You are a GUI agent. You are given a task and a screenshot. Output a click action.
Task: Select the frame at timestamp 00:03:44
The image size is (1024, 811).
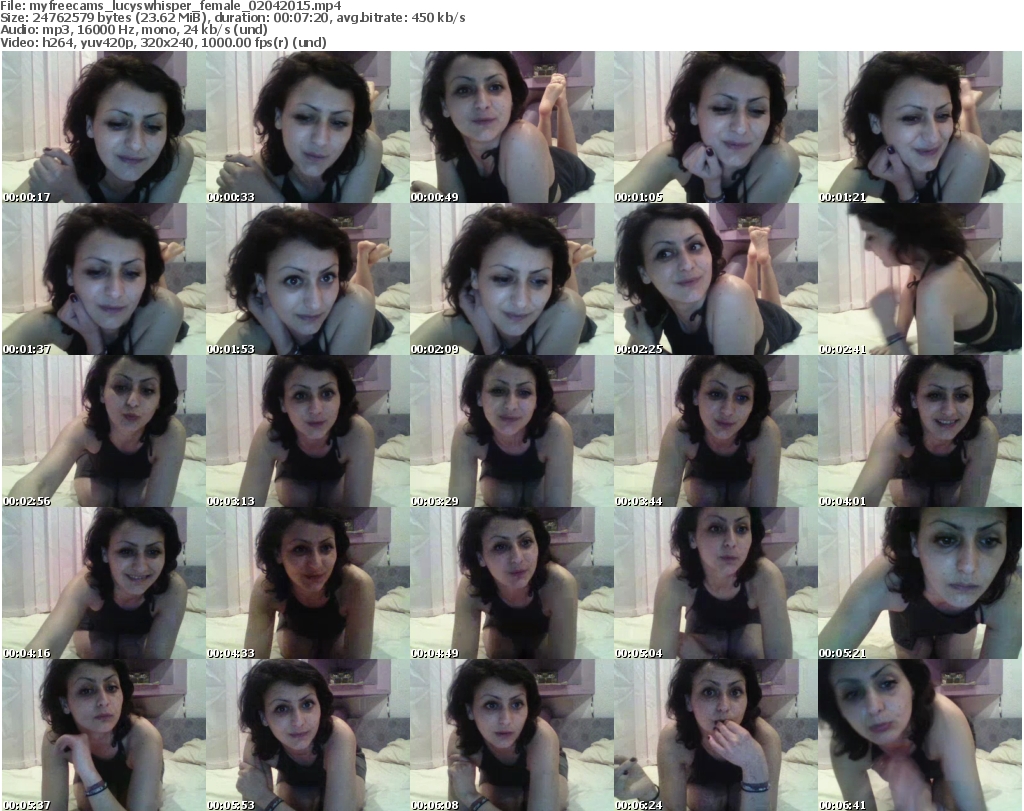pos(716,432)
